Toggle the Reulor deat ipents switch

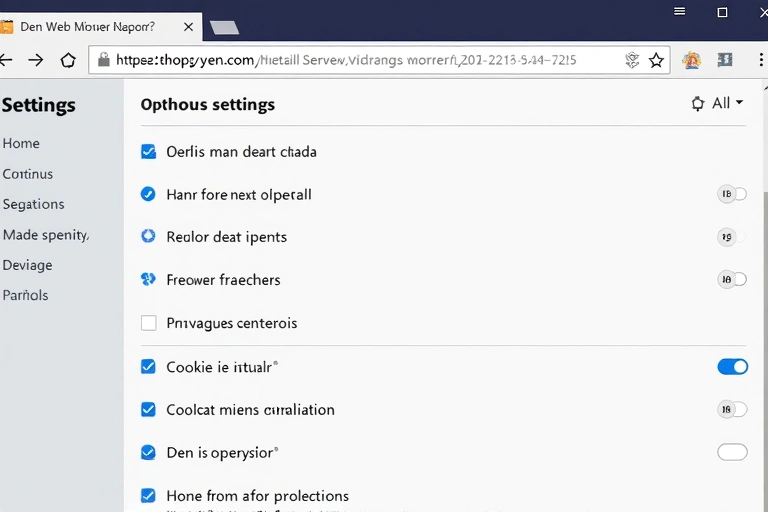click(732, 237)
